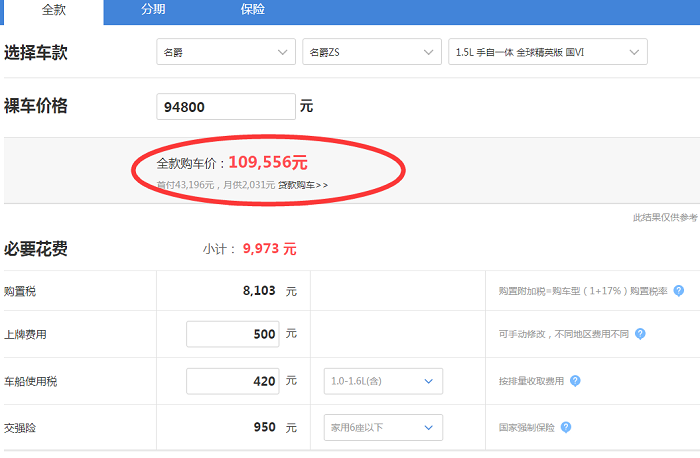Select the 8,103 购置税 amount

(259, 291)
